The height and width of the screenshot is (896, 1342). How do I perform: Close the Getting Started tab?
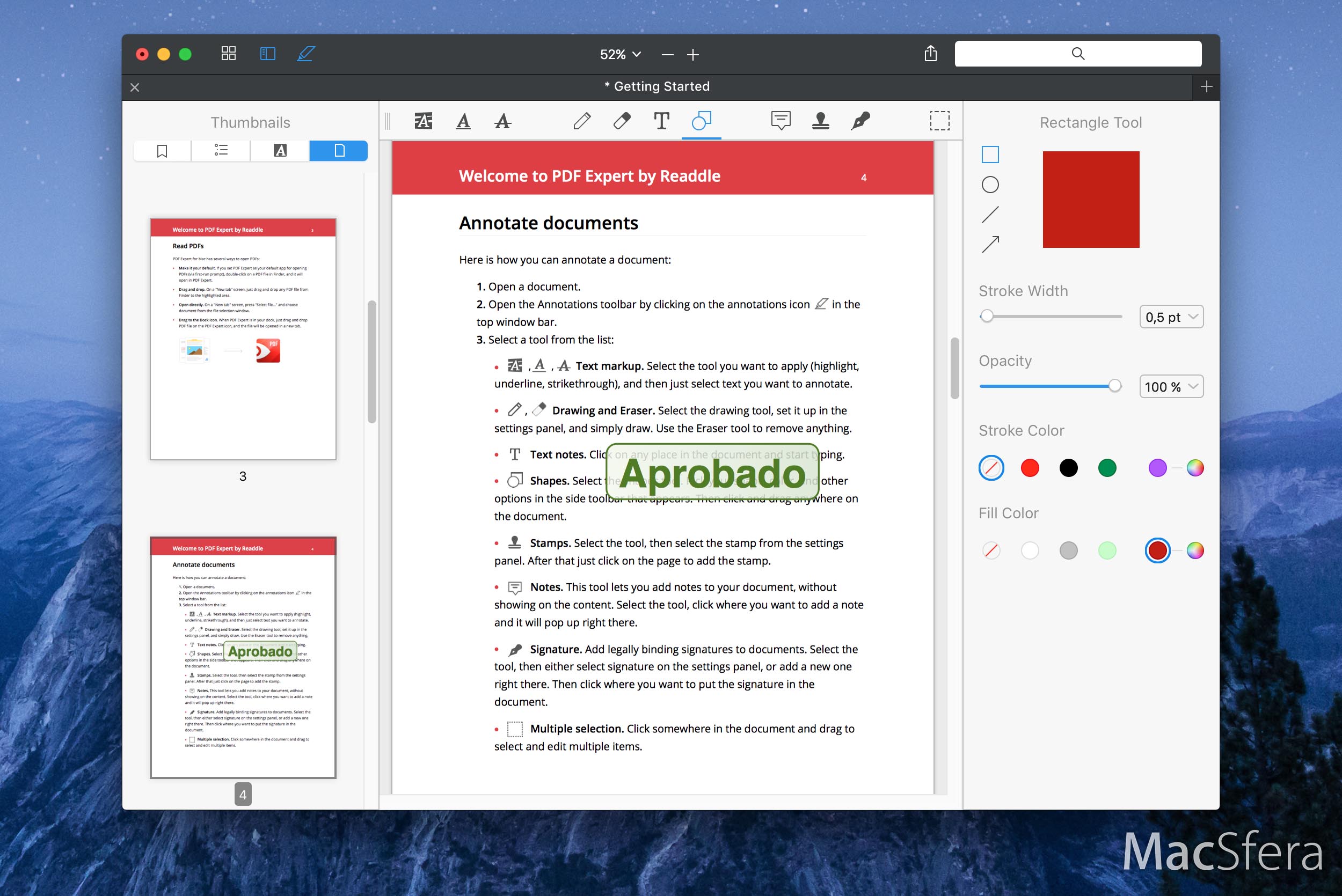pos(135,87)
